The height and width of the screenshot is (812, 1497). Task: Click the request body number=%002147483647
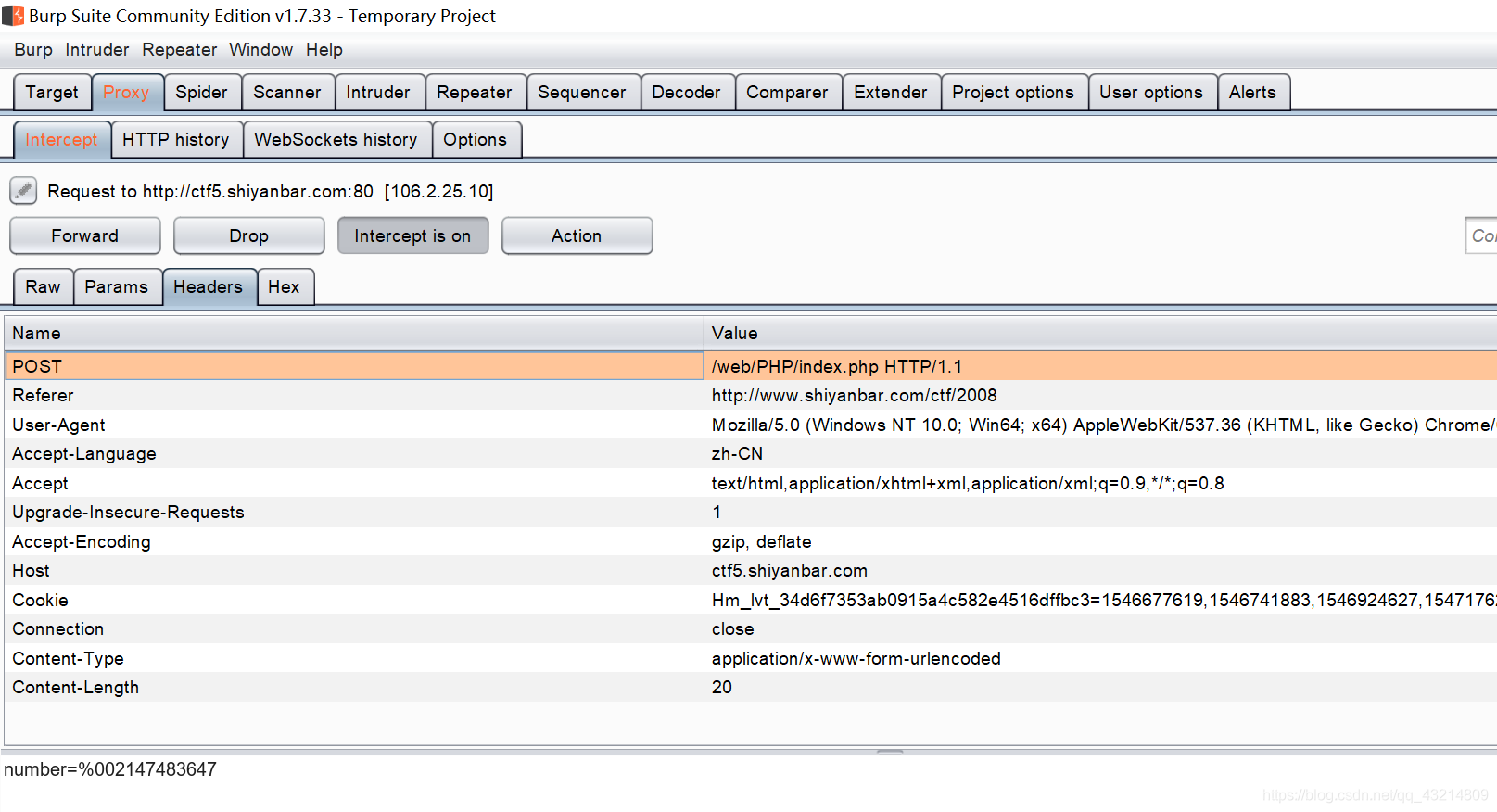click(x=110, y=769)
